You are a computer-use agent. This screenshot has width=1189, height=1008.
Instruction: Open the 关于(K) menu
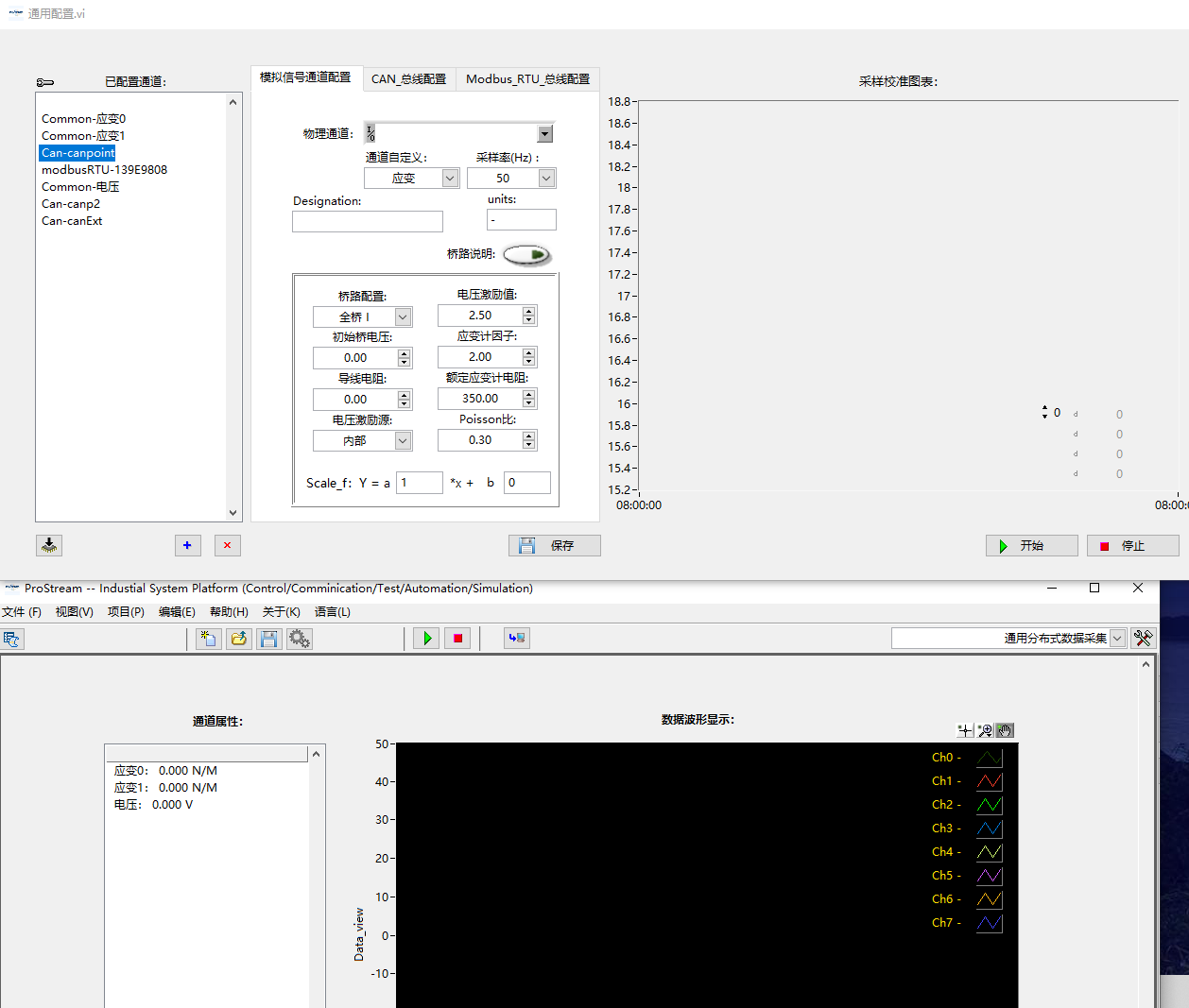[281, 612]
